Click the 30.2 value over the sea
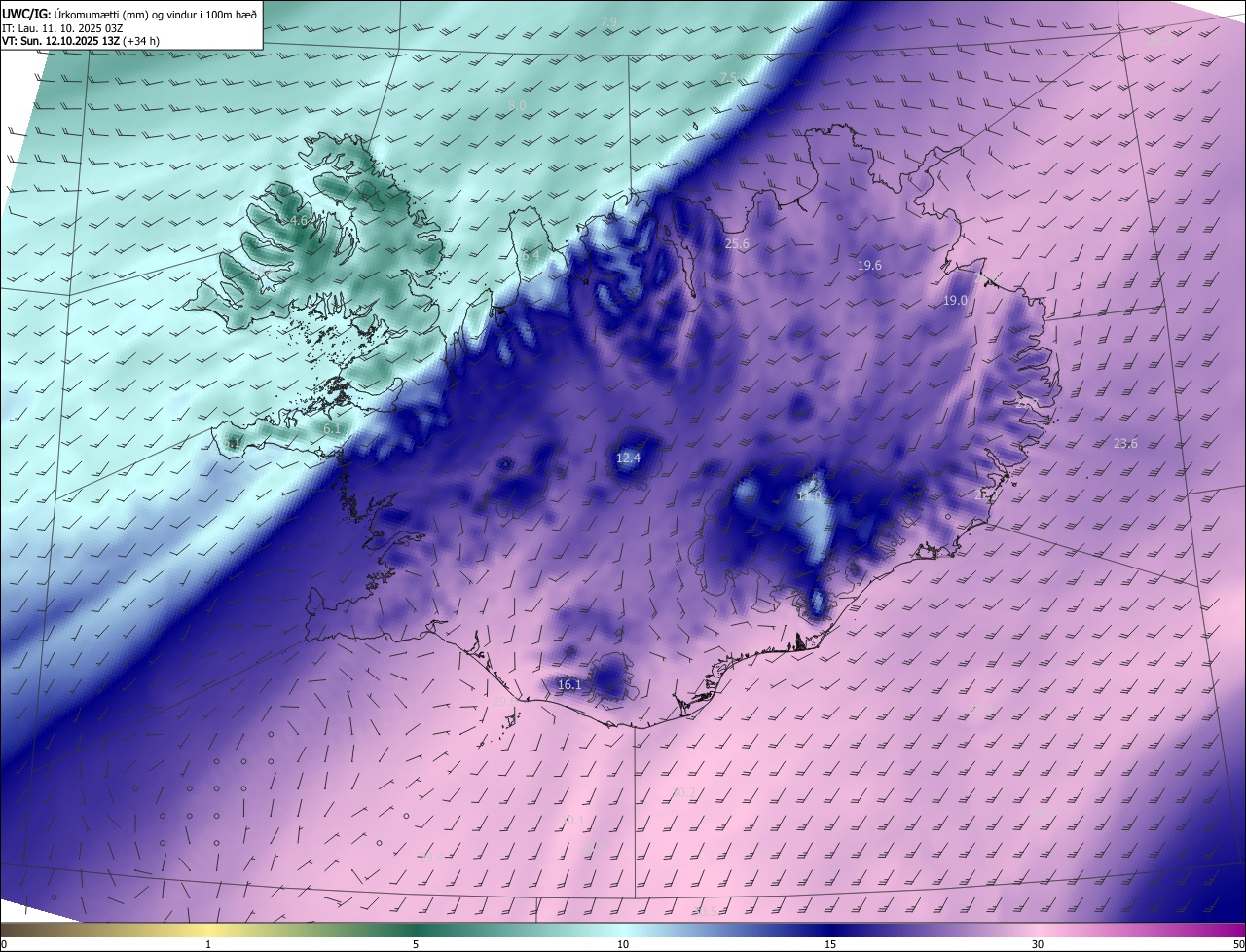This screenshot has width=1246, height=952. coord(684,792)
